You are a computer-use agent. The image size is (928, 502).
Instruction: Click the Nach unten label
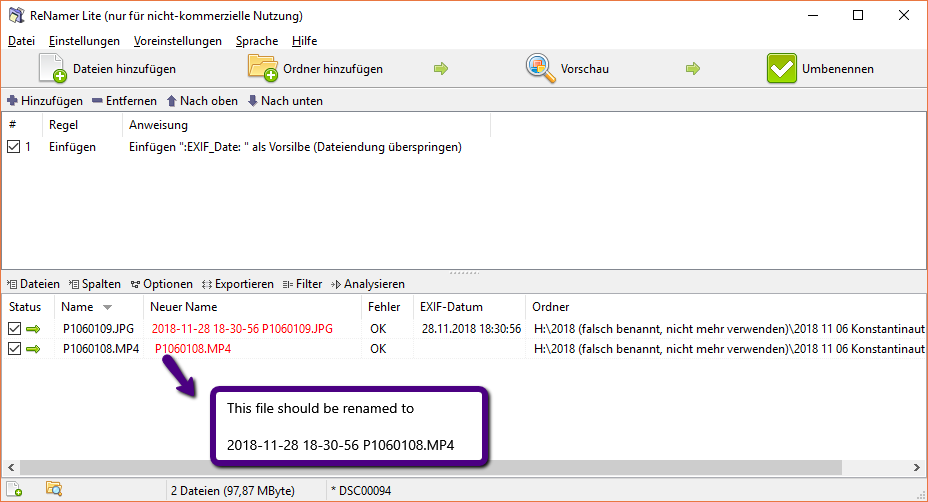pos(292,101)
